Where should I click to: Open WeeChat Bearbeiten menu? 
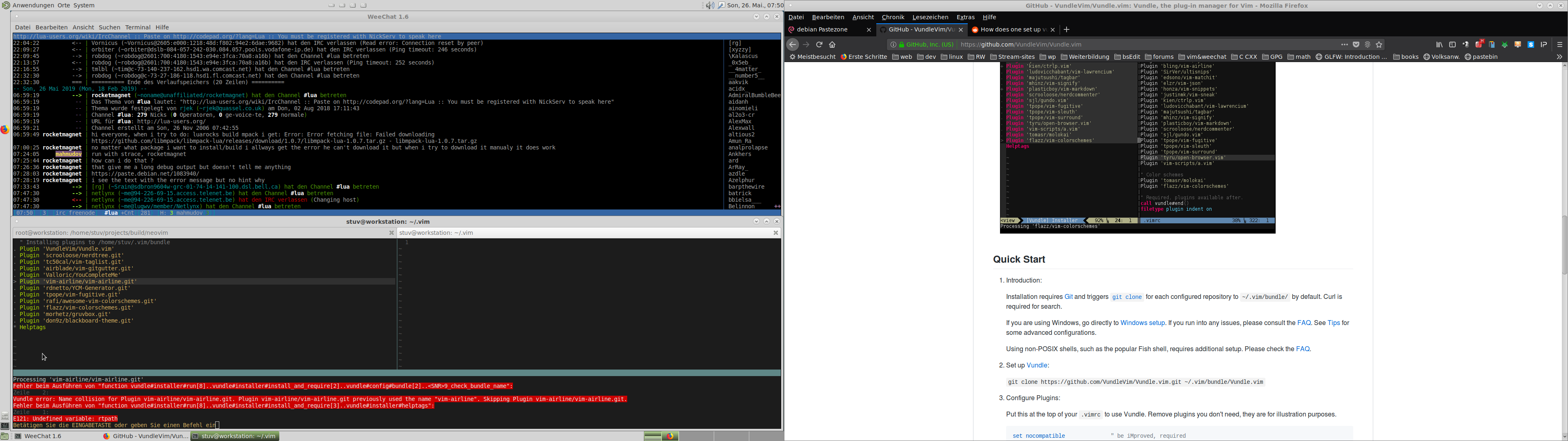point(52,27)
